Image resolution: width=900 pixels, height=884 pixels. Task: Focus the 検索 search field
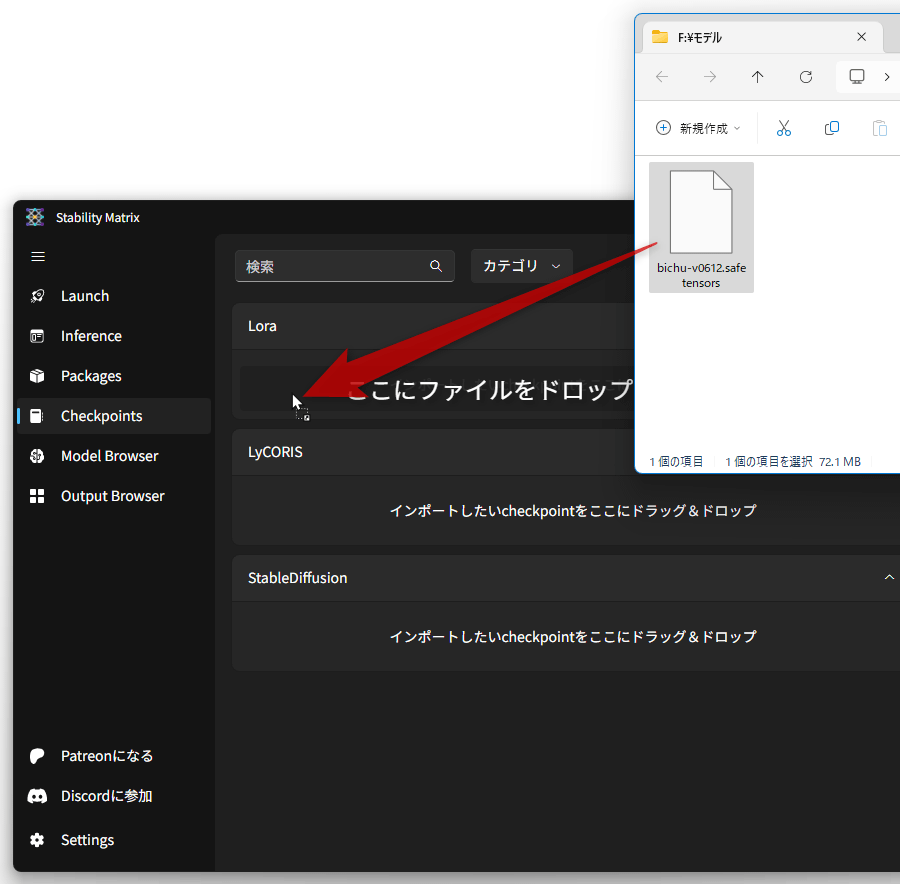point(344,266)
